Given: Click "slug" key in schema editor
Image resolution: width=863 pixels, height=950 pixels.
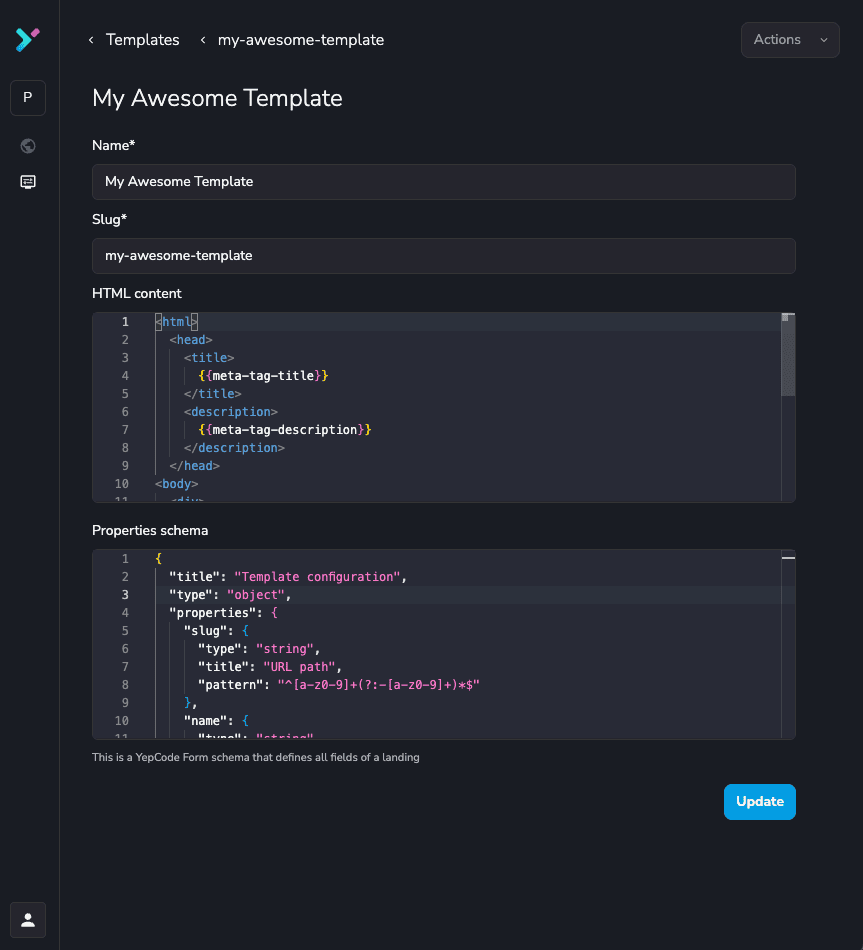Looking at the screenshot, I should tap(205, 631).
